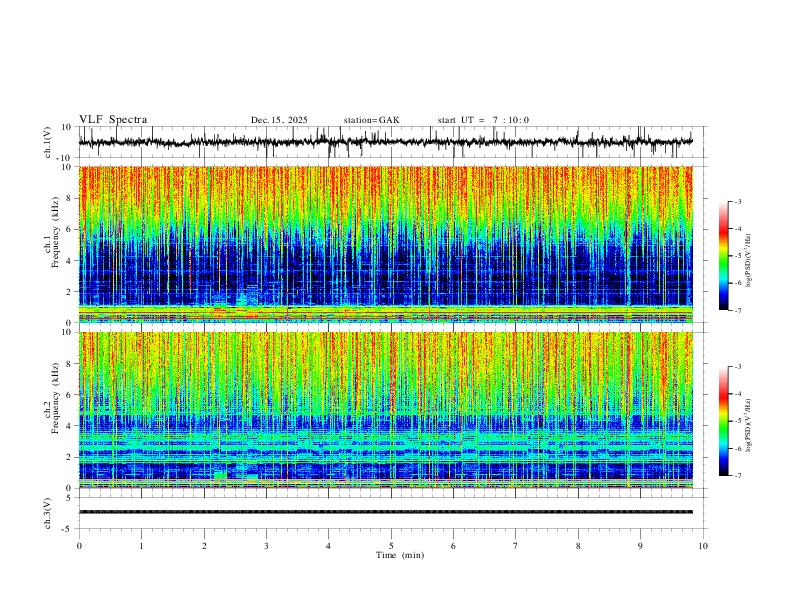Image resolution: width=792 pixels, height=612 pixels.
Task: Click time axis tick label "7"
Action: pyautogui.click(x=516, y=546)
